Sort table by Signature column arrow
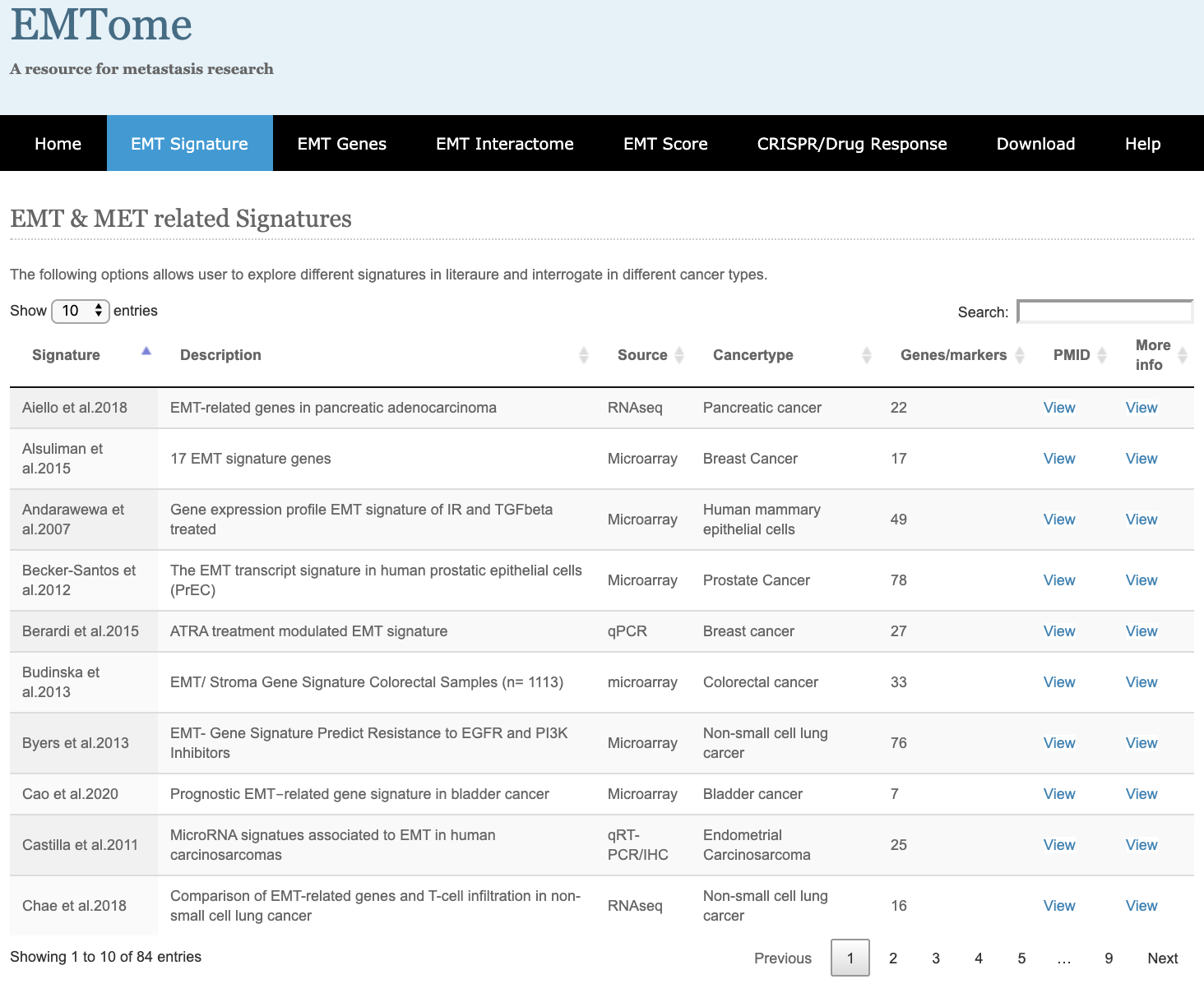1204x993 pixels. tap(146, 351)
